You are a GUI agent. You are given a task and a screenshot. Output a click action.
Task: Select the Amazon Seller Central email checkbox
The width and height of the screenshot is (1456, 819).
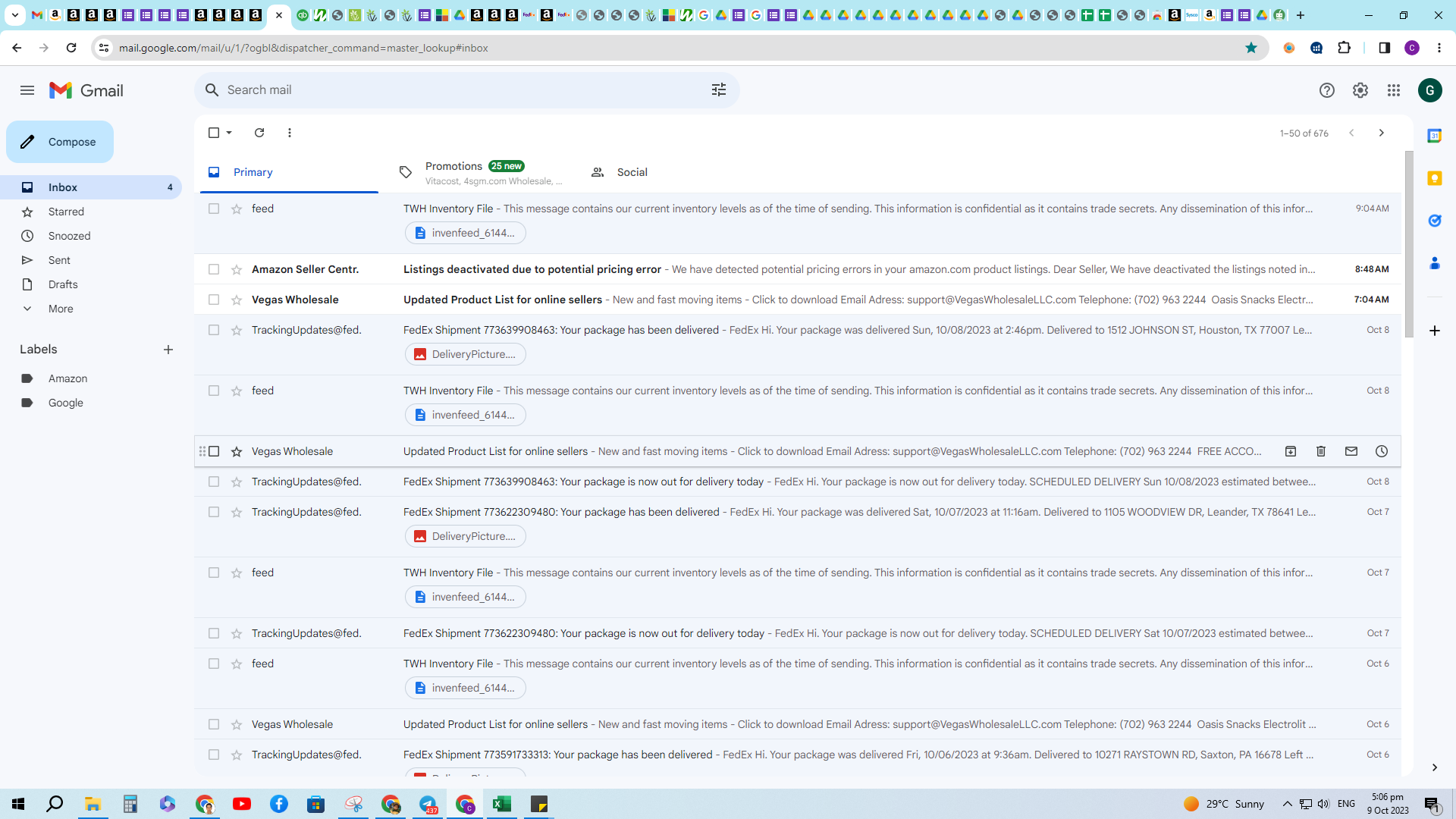214,269
